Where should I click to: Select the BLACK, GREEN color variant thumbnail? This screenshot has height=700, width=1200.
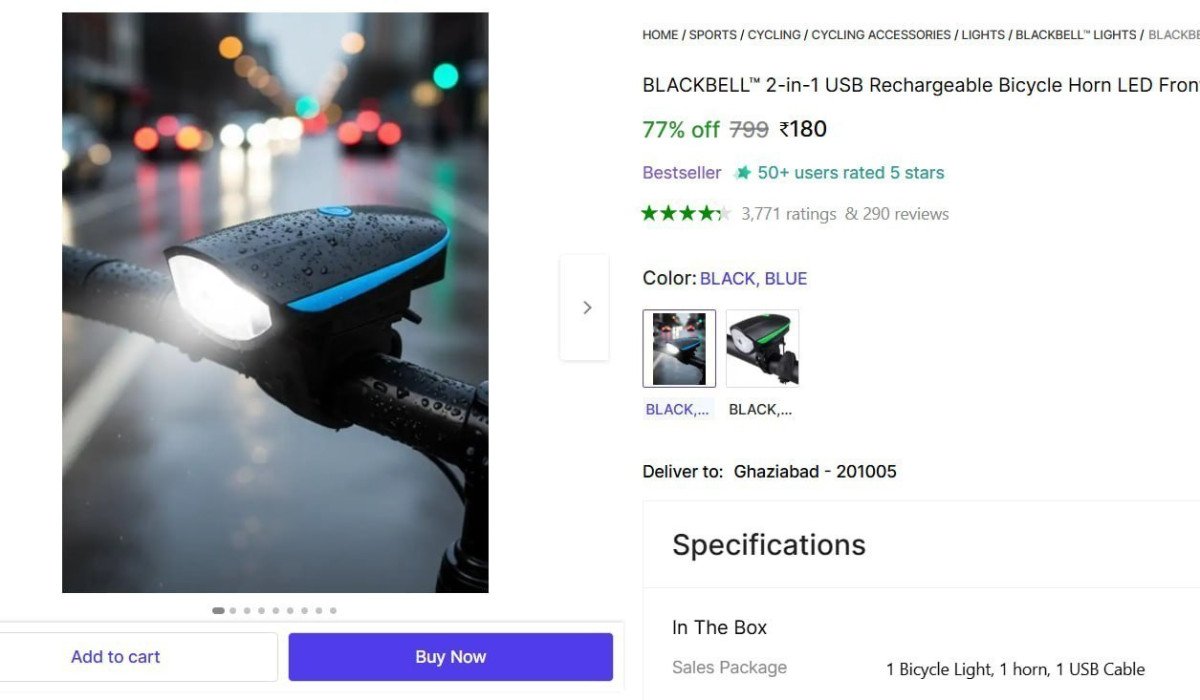coord(762,348)
